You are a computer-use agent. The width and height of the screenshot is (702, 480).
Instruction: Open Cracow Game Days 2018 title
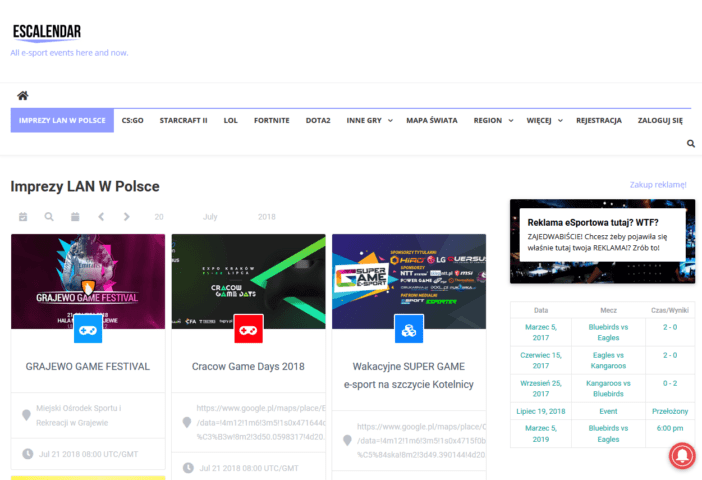[x=248, y=366]
